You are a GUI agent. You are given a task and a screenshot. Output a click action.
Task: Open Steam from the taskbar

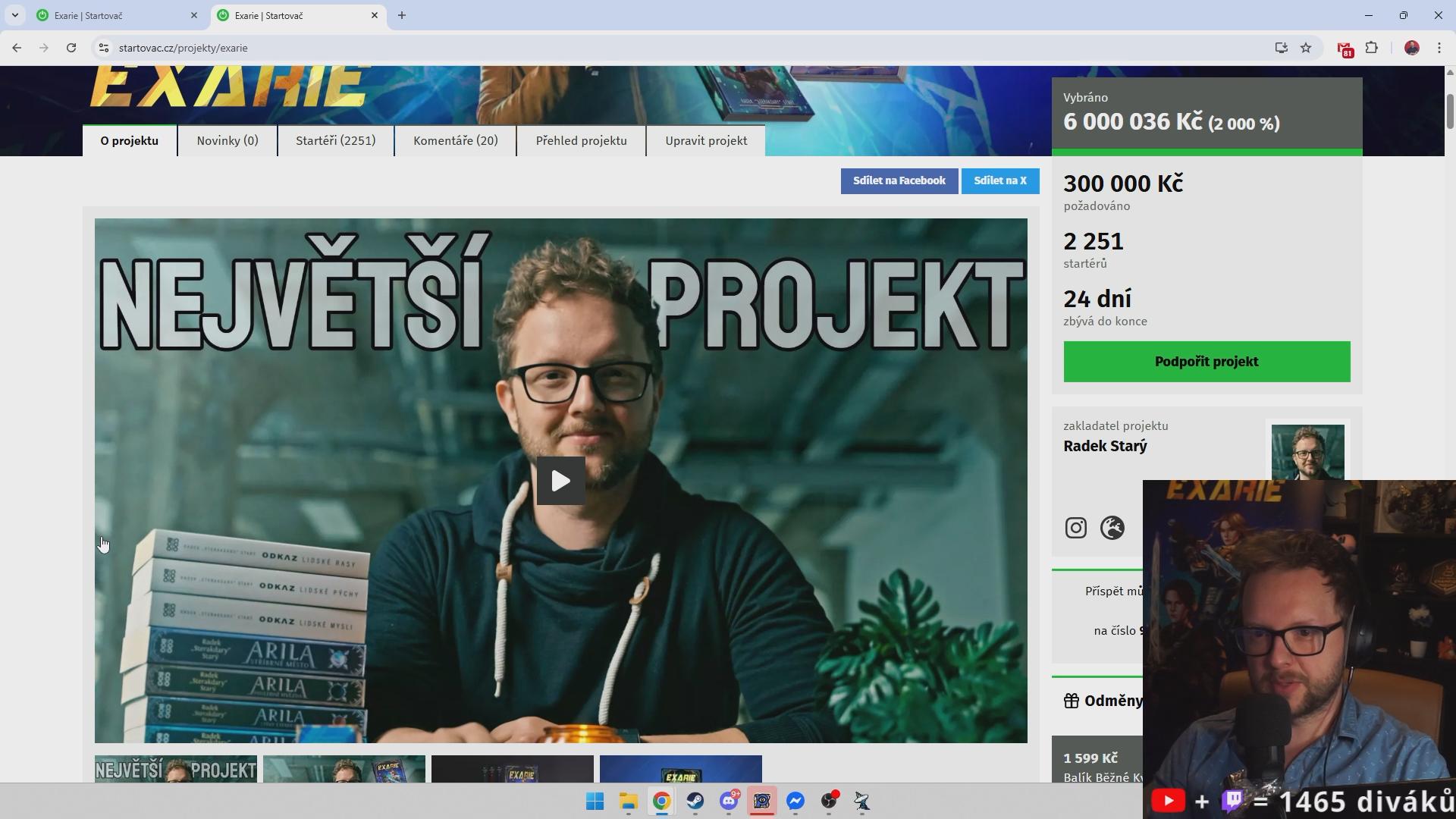pyautogui.click(x=695, y=801)
